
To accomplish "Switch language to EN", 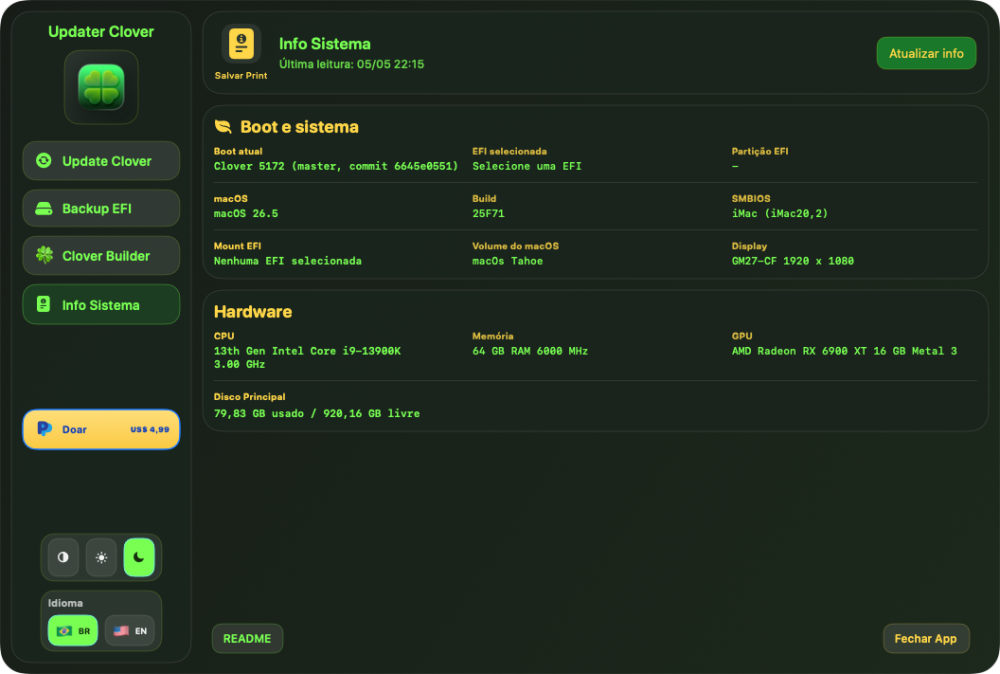I will [129, 631].
